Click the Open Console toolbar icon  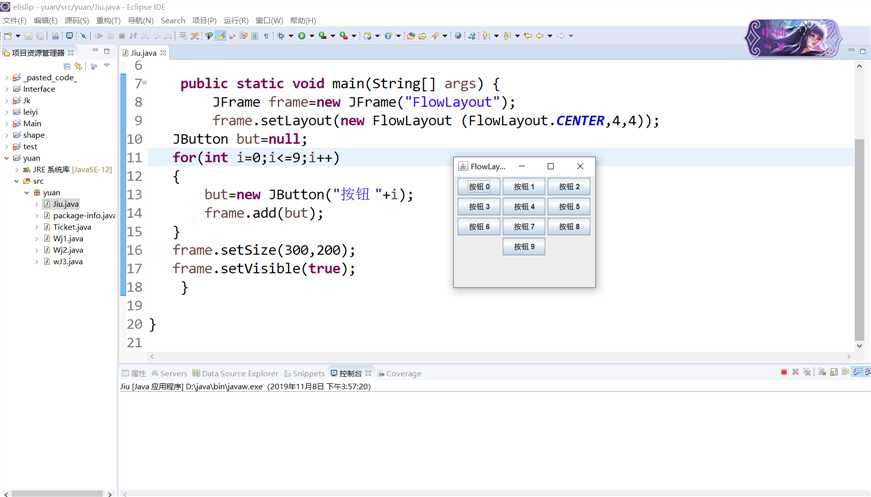pos(69,36)
